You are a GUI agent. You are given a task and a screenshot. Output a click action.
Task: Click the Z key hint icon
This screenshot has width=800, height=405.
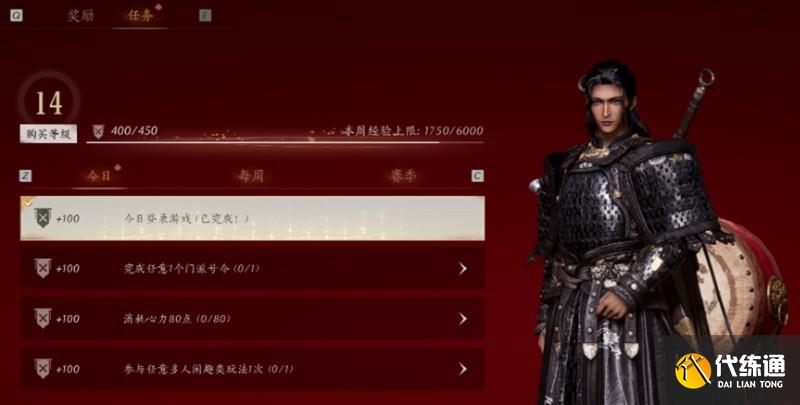point(25,176)
